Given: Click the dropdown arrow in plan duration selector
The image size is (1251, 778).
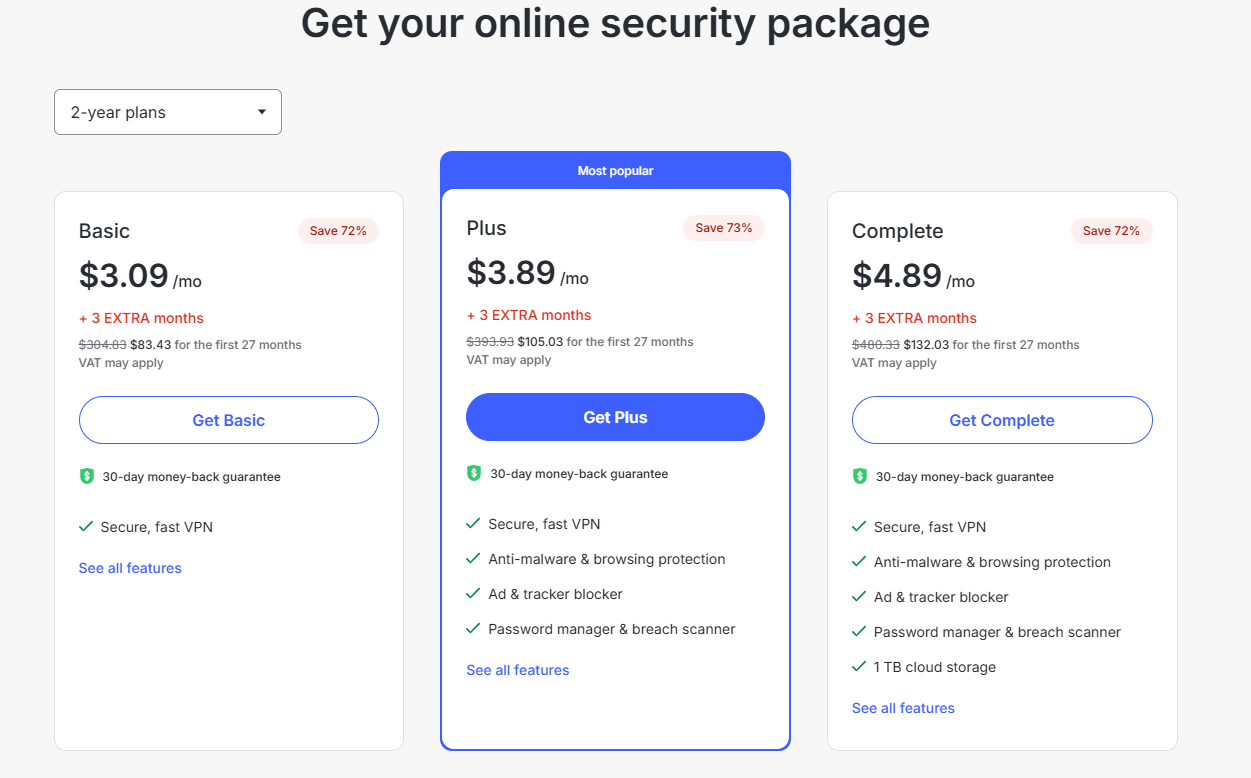Looking at the screenshot, I should 262,112.
